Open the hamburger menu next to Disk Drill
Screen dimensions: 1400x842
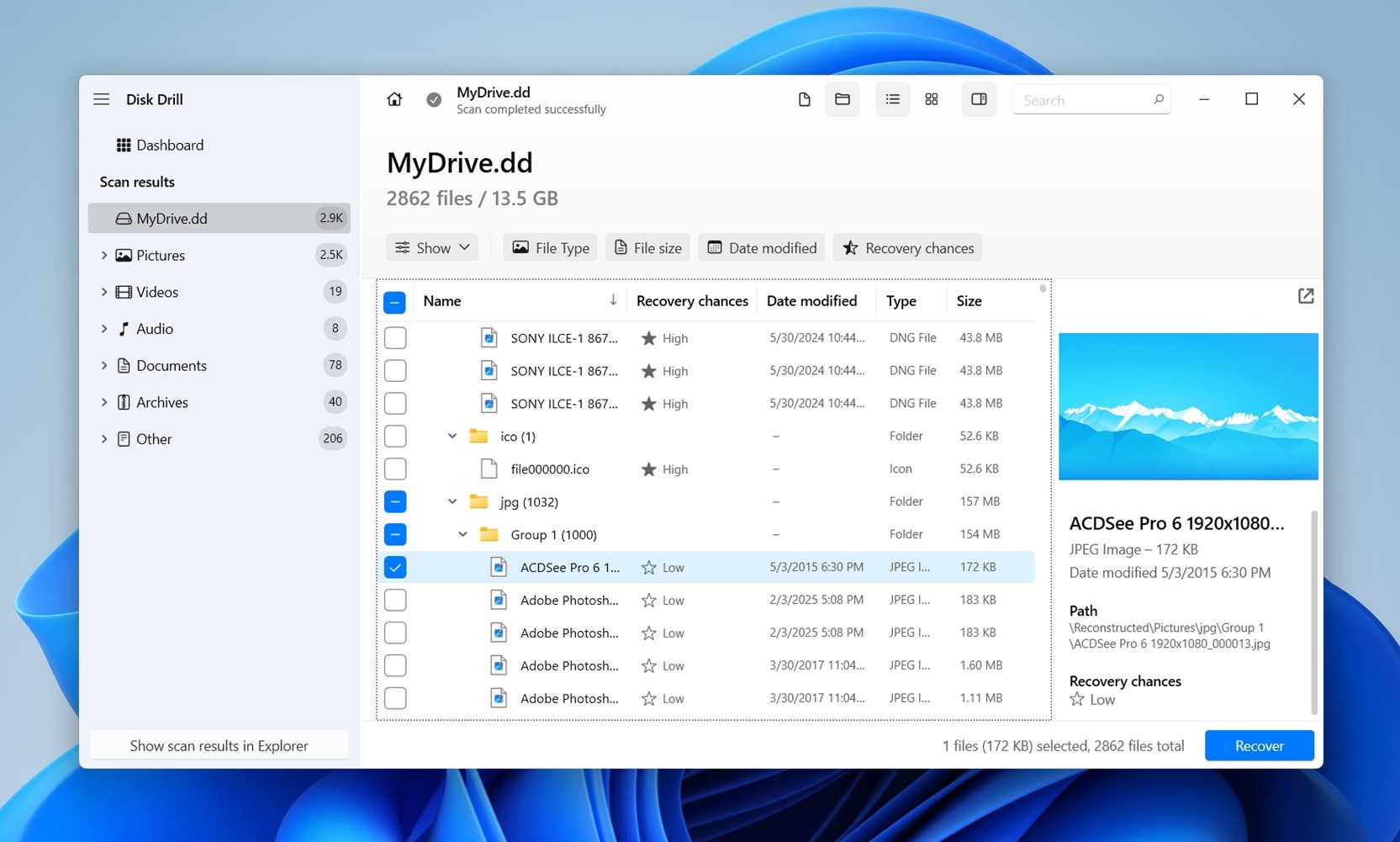click(x=102, y=99)
